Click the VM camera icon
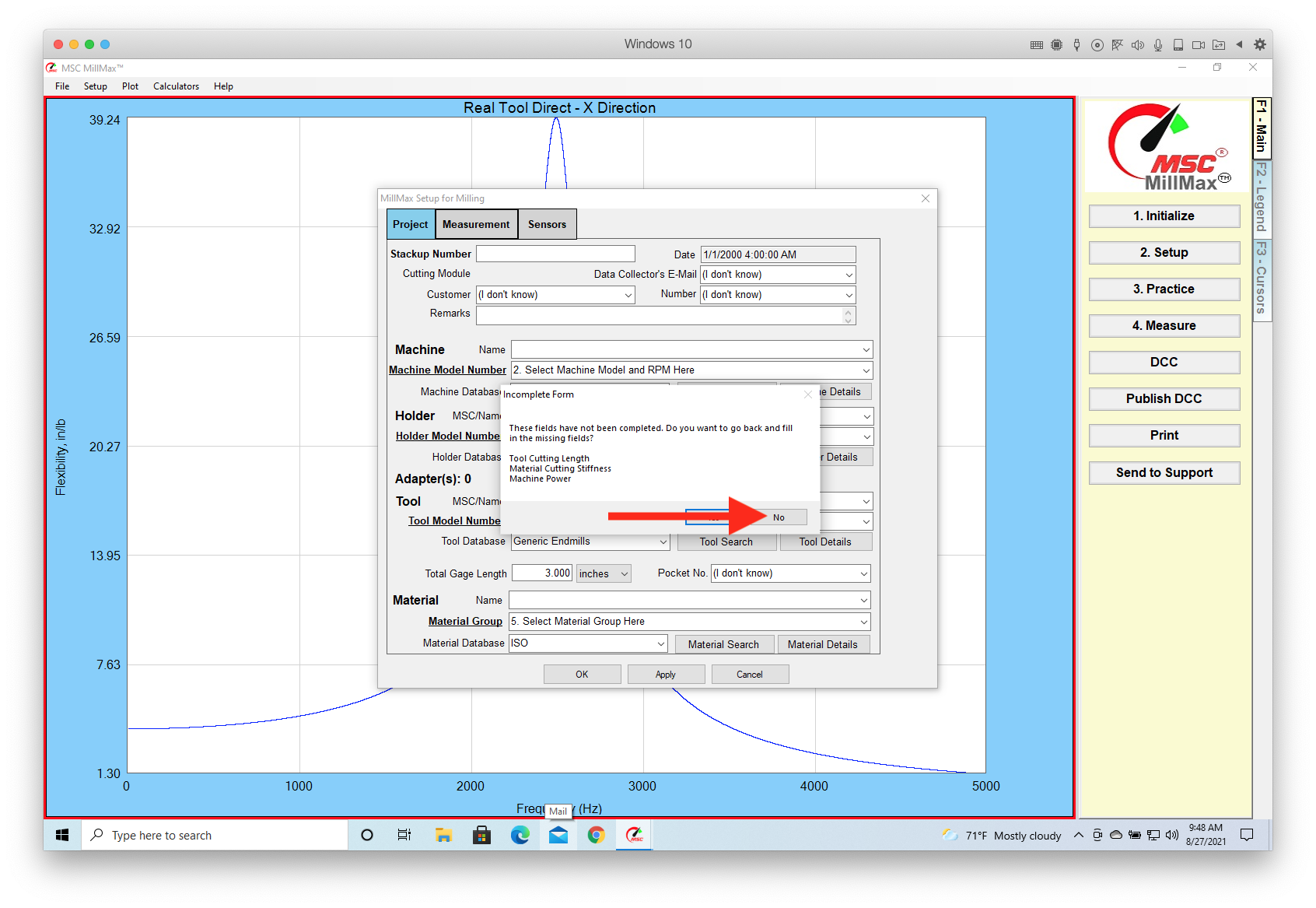The image size is (1316, 908). click(x=1199, y=44)
